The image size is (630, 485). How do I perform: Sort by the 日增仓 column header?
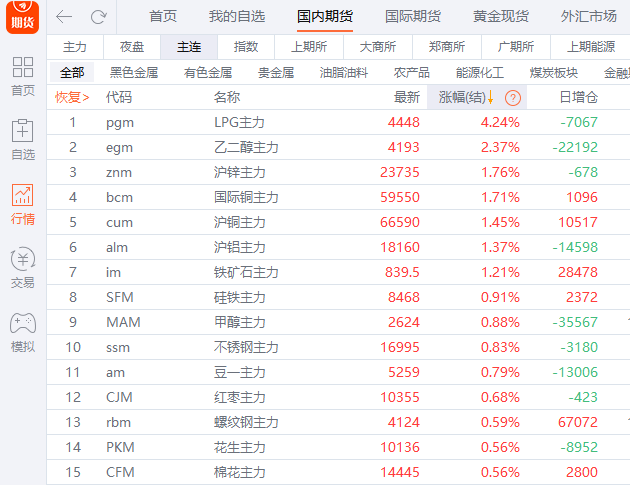(578, 97)
